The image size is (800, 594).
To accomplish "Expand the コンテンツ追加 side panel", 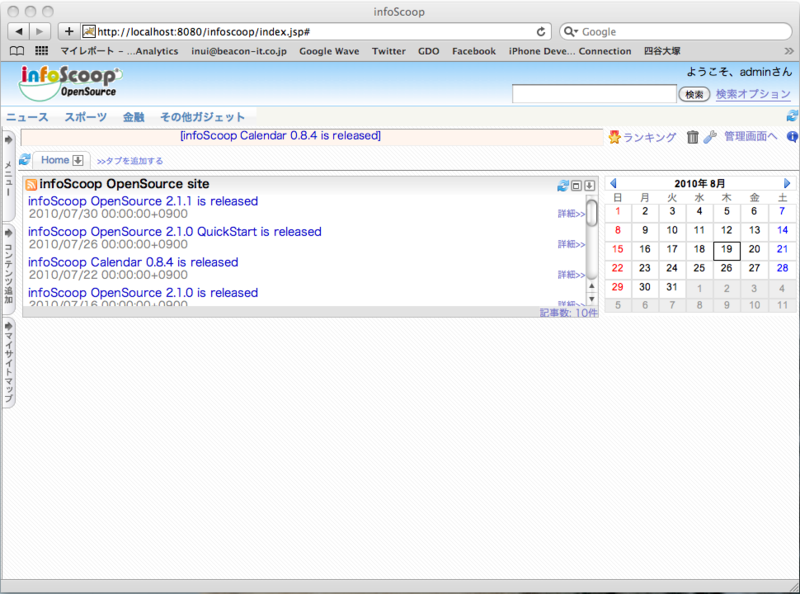I will coord(8,269).
